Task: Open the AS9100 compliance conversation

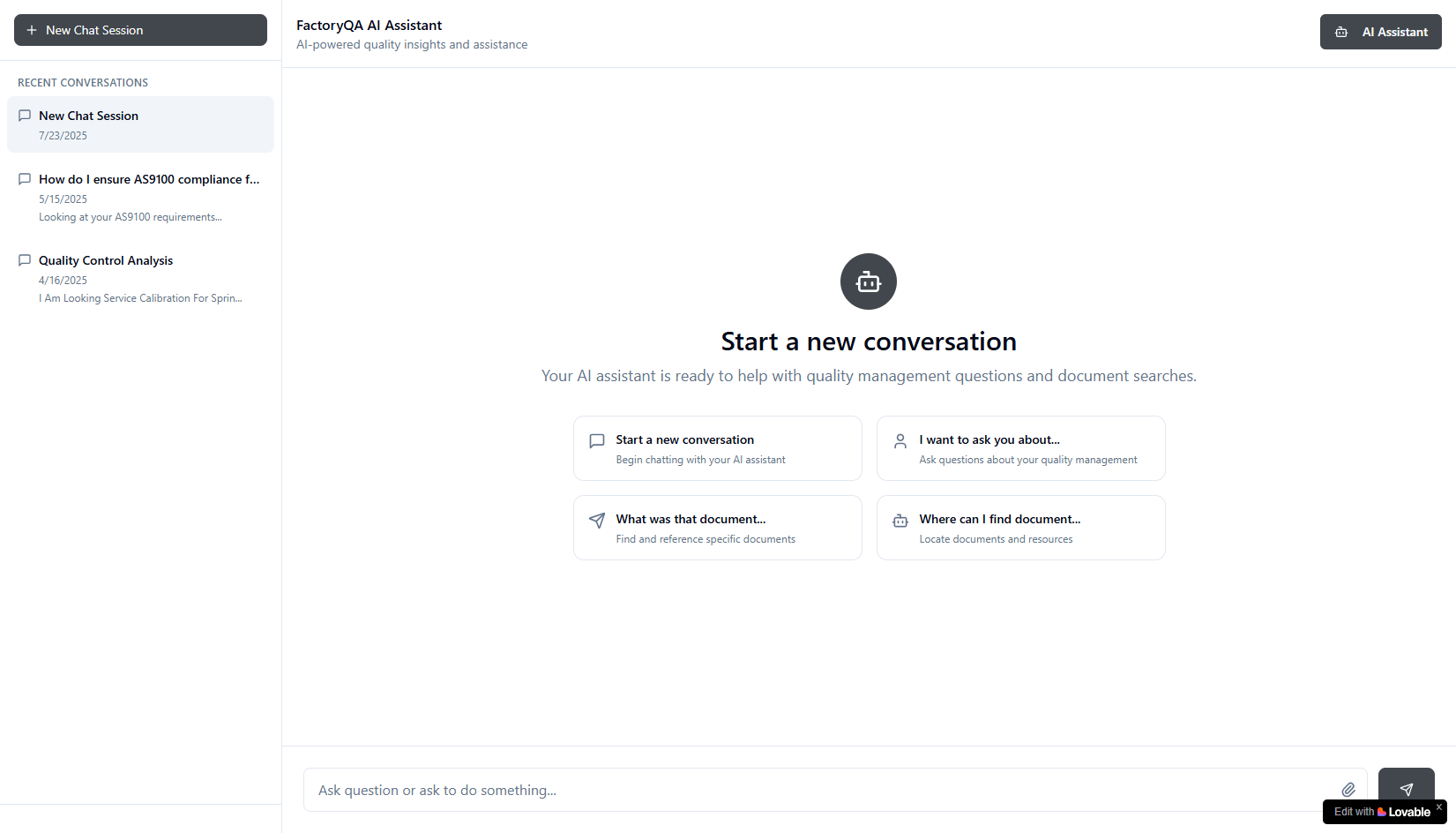Action: tap(140, 197)
